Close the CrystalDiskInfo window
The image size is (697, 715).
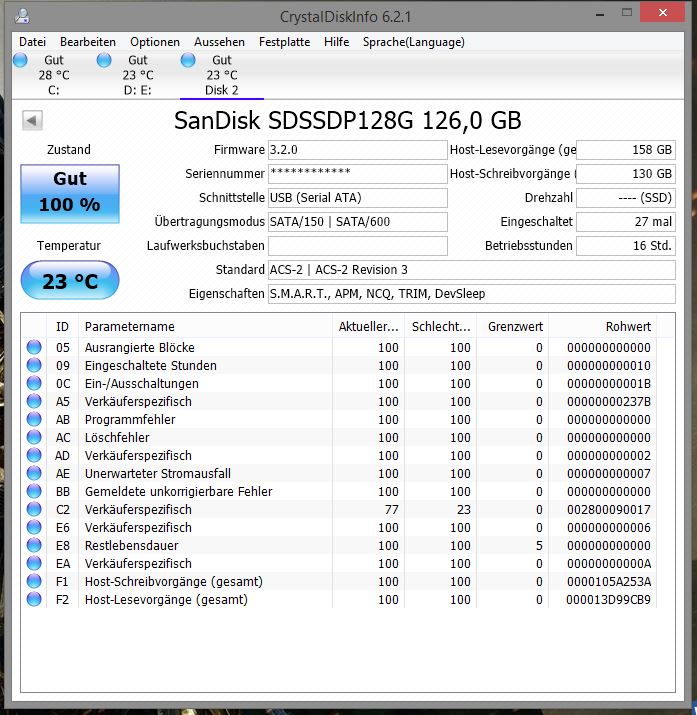[663, 13]
